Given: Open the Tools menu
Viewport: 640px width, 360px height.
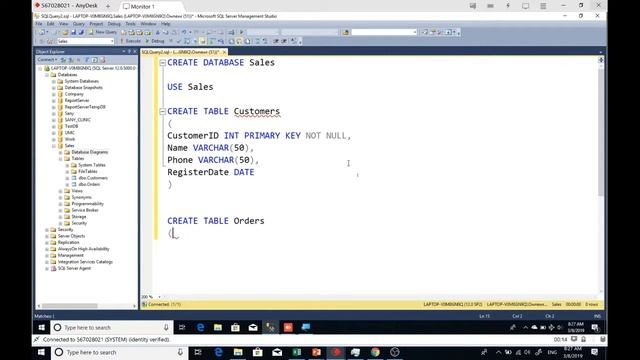Looking at the screenshot, I should (x=130, y=24).
